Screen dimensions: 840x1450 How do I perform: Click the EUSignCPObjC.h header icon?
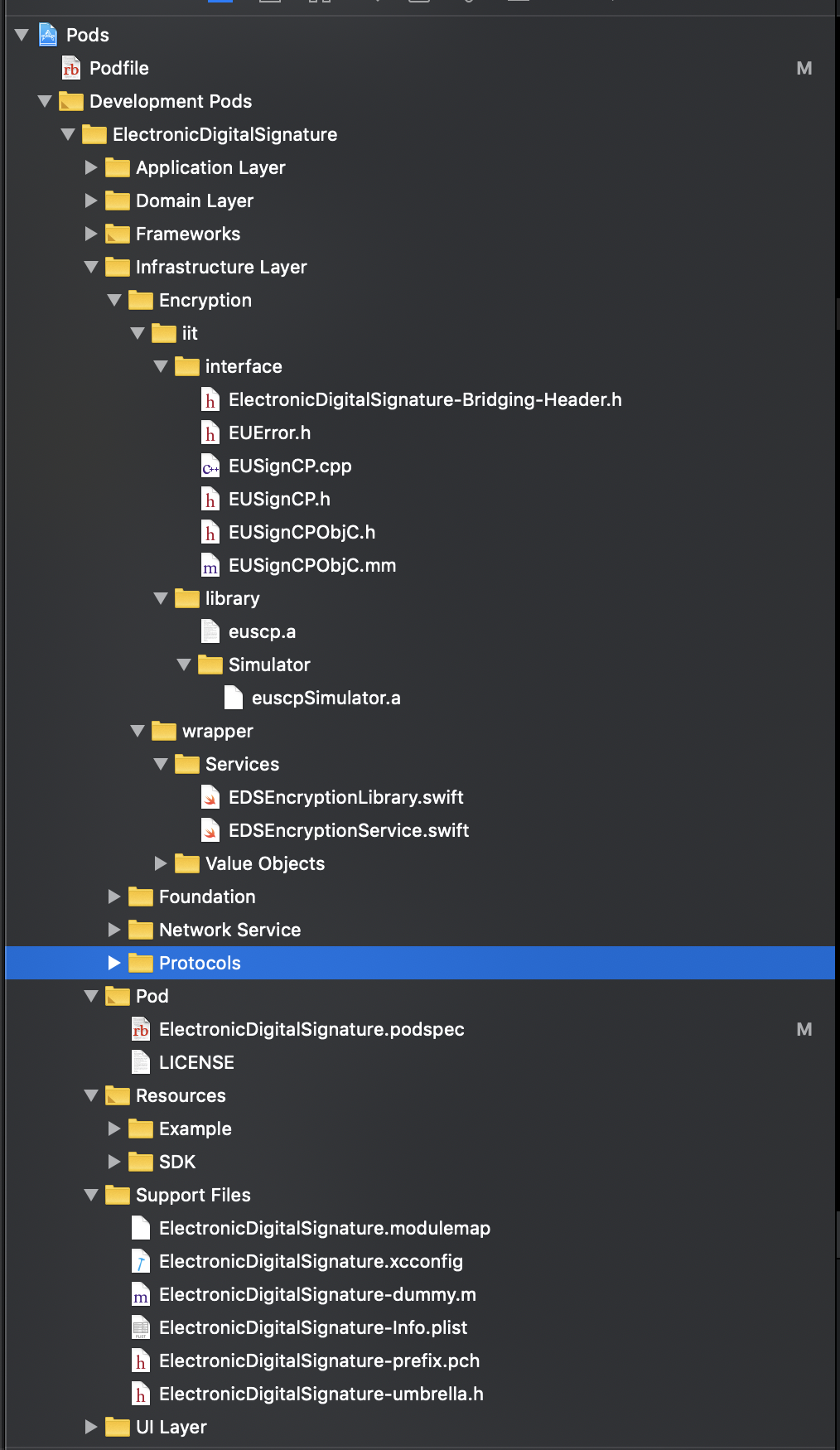pyautogui.click(x=210, y=532)
